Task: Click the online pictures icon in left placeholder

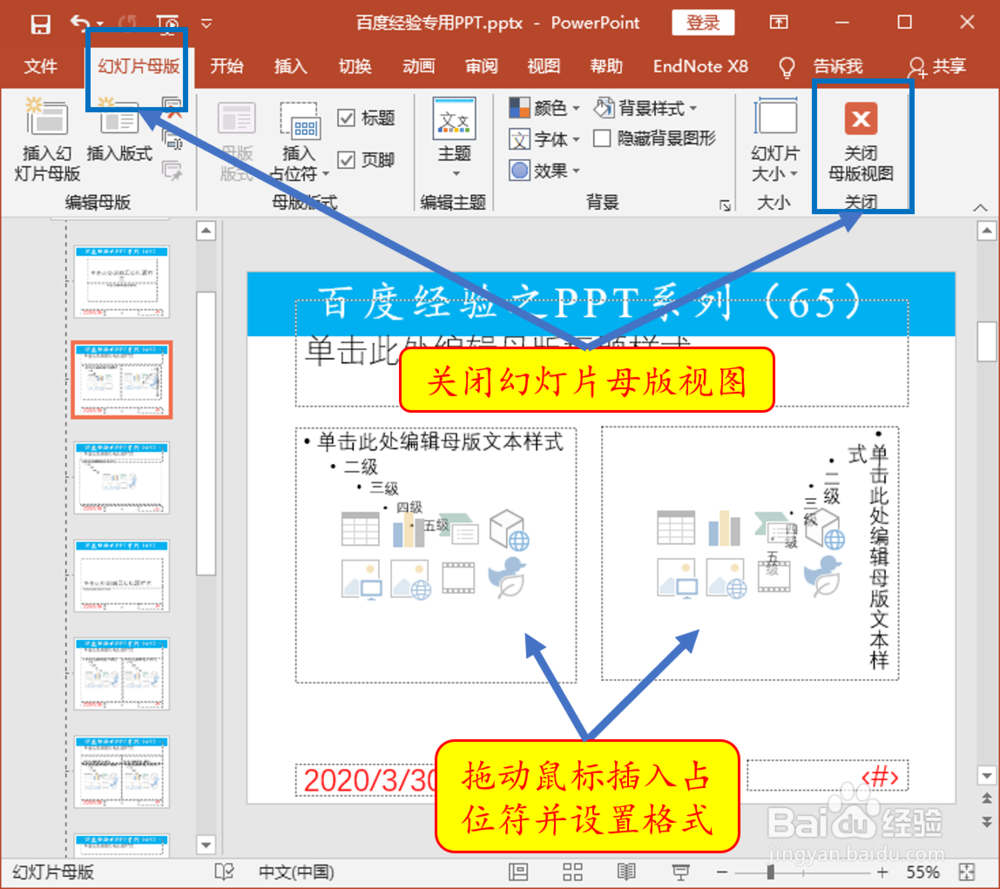Action: (x=411, y=579)
